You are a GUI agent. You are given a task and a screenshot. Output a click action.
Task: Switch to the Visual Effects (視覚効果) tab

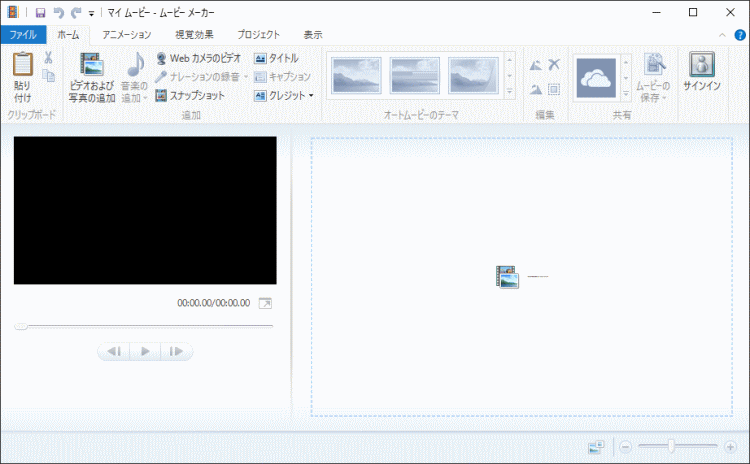[194, 34]
